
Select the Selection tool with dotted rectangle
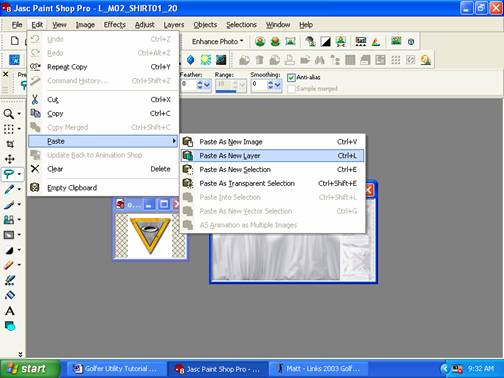(9, 129)
